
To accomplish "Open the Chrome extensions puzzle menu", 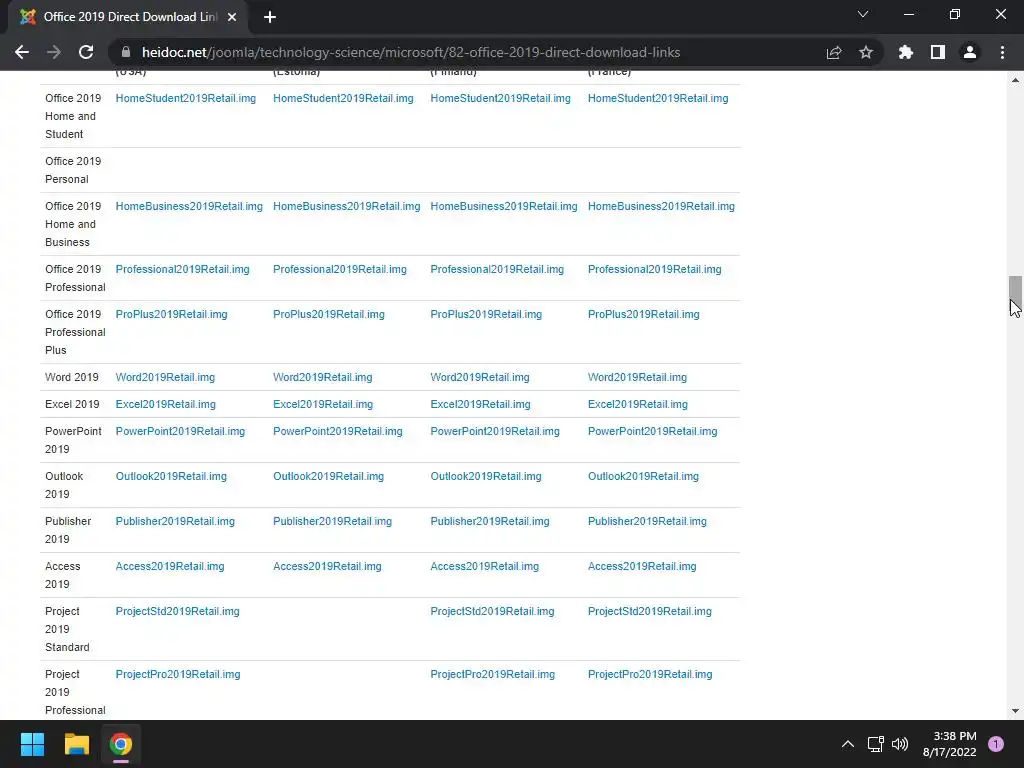I will click(905, 52).
